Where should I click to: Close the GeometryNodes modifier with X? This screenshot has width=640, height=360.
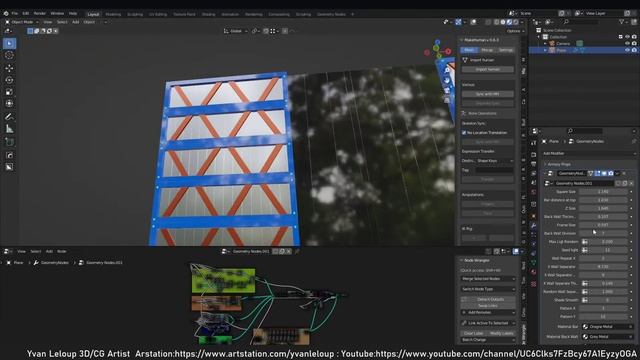click(x=624, y=173)
